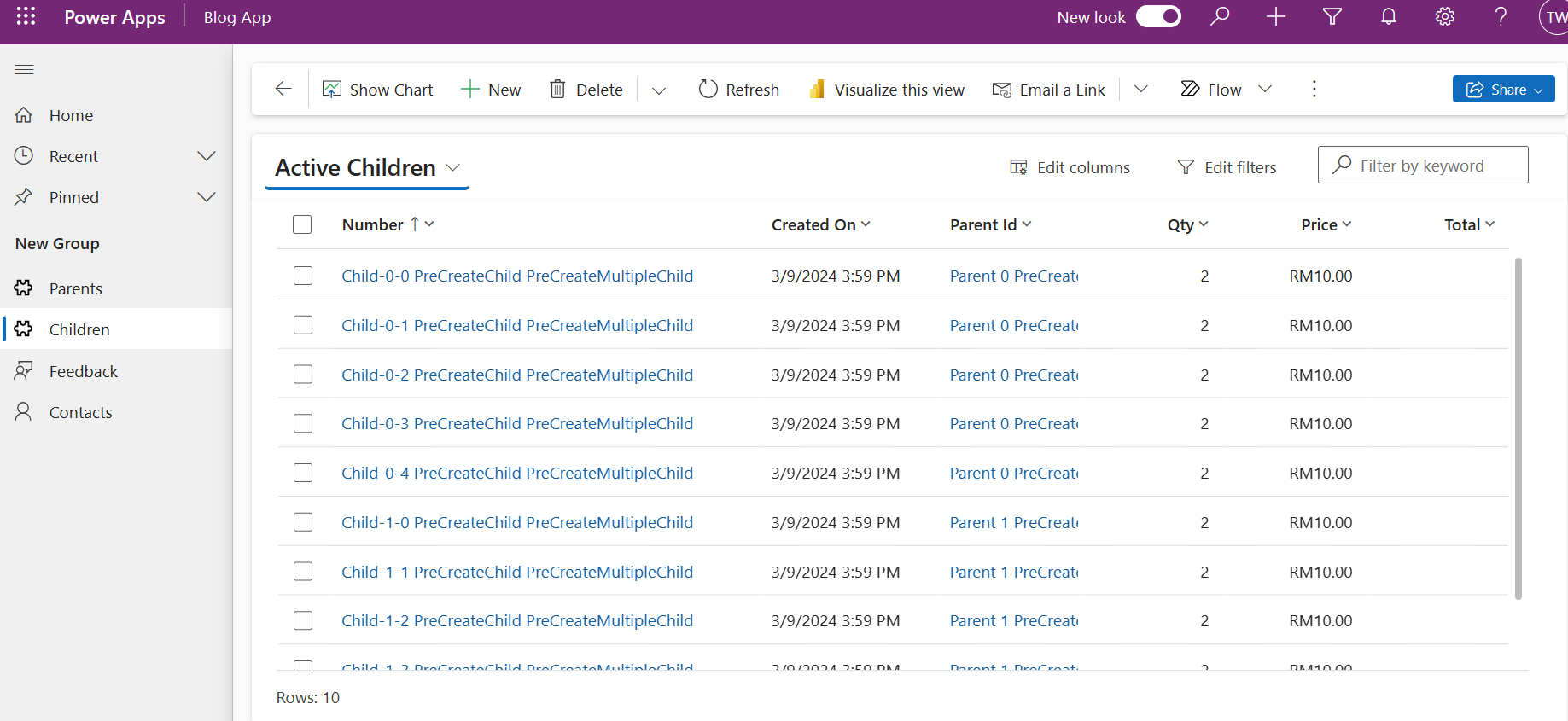Focus the Filter by keyword box
The height and width of the screenshot is (721, 1568).
pos(1423,165)
